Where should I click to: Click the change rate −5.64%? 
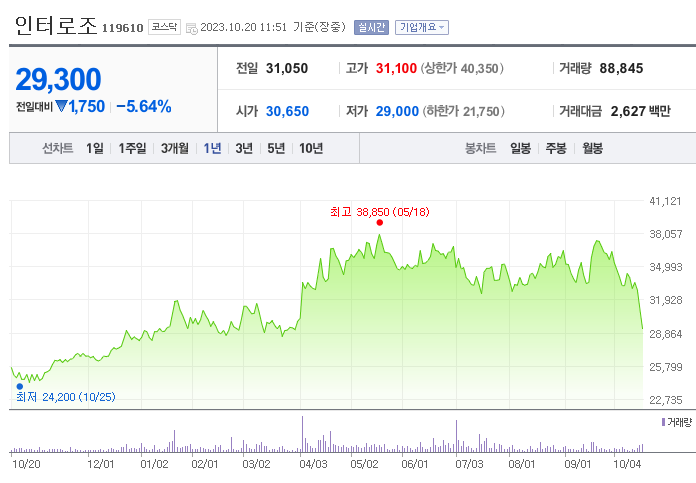pyautogui.click(x=144, y=107)
